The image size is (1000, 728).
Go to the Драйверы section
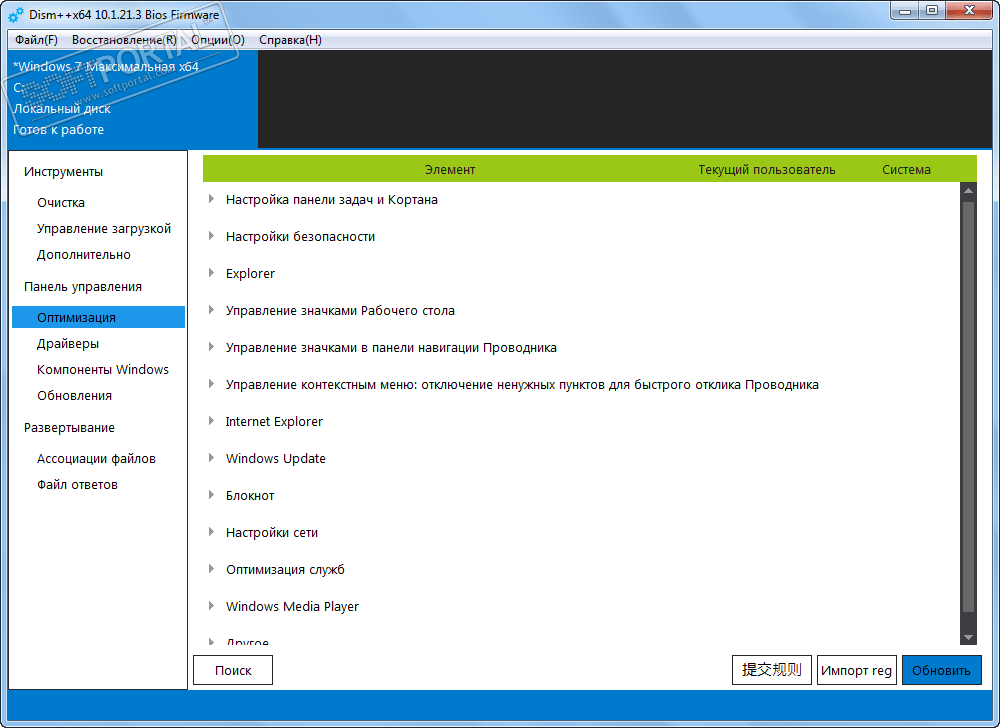68,344
